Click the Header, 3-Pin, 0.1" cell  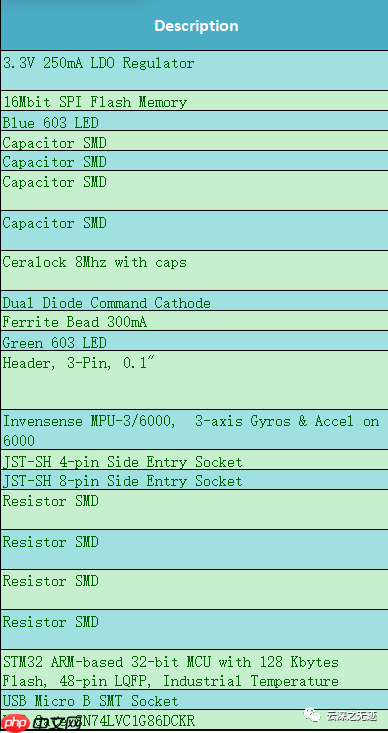(194, 380)
